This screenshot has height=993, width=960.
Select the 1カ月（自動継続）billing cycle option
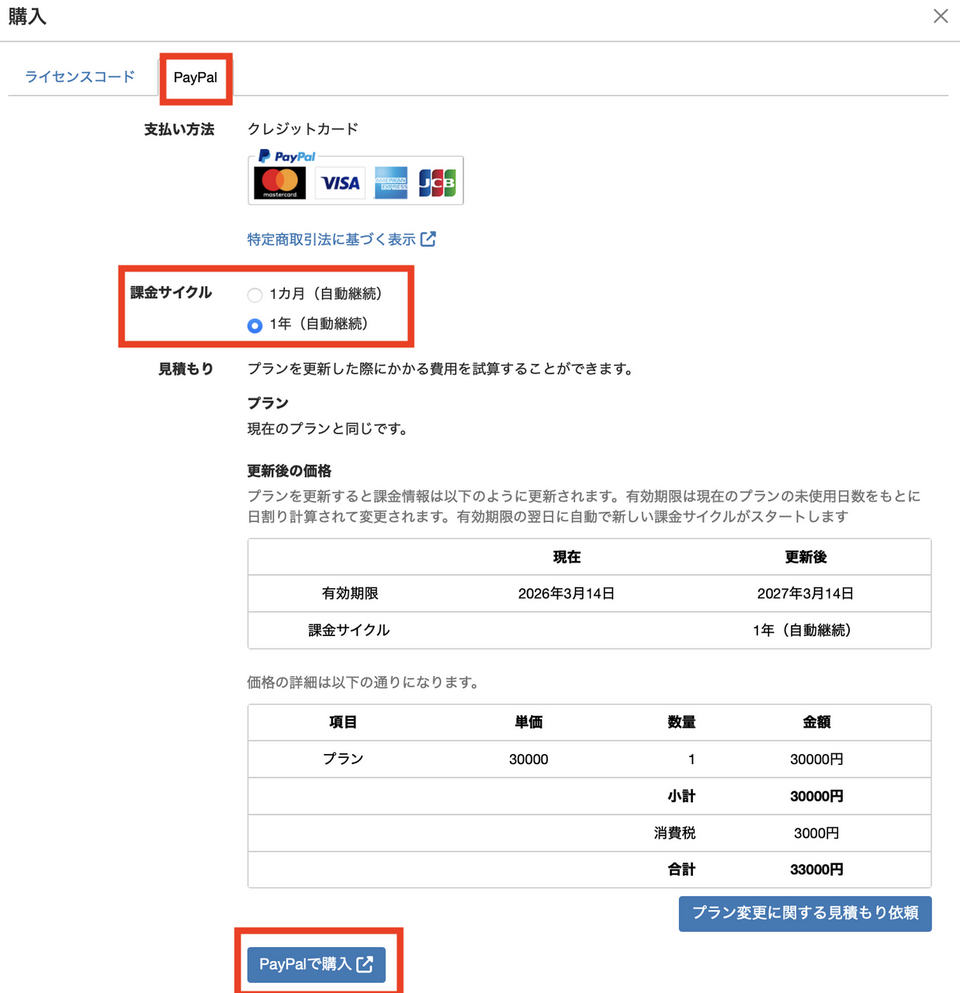(x=254, y=295)
